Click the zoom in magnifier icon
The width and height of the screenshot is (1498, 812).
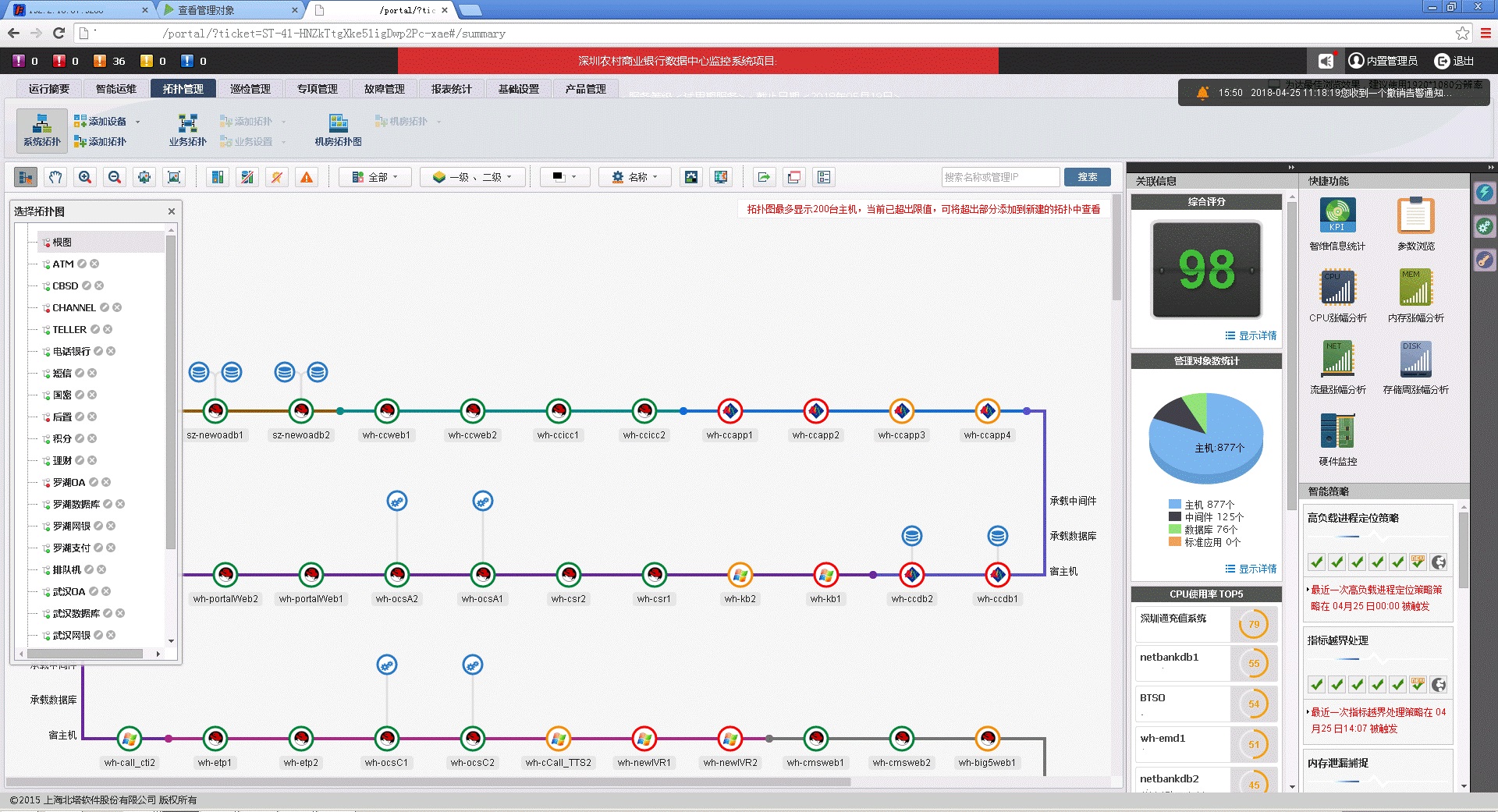[85, 177]
